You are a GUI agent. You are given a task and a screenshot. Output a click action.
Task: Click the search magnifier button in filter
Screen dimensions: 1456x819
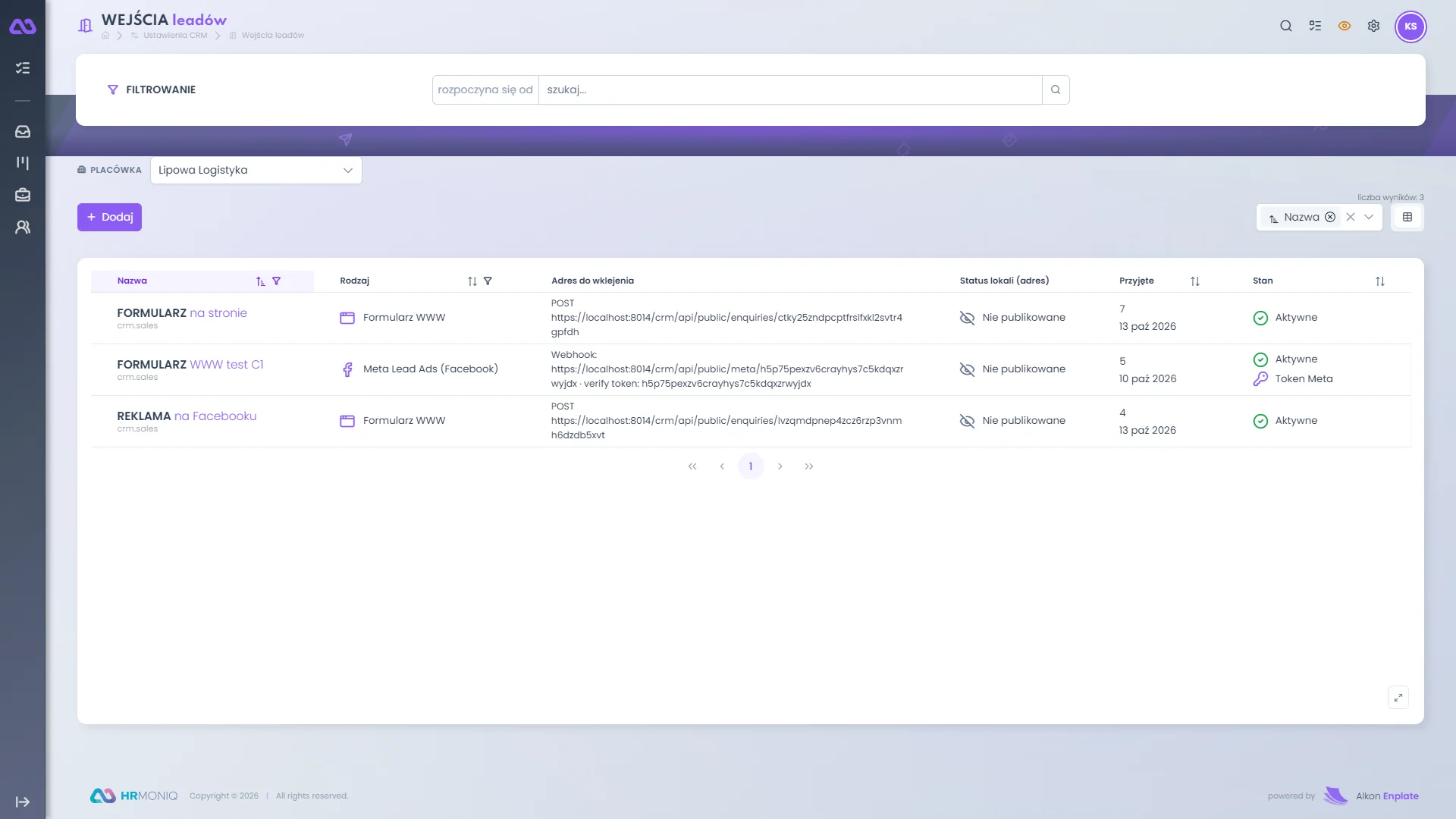point(1056,89)
